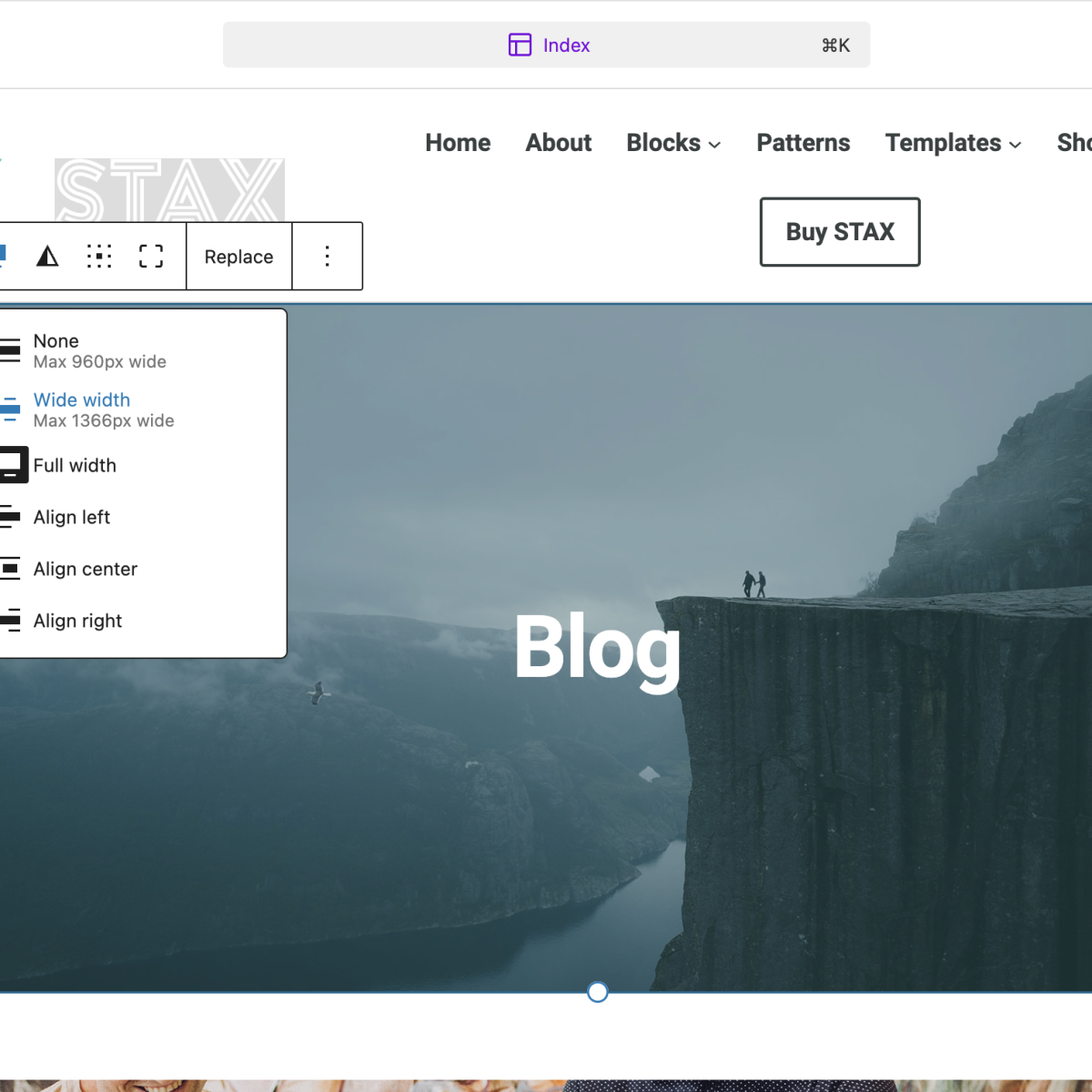Open the Home navigation link
Screen dimensions: 1092x1092
tap(458, 143)
